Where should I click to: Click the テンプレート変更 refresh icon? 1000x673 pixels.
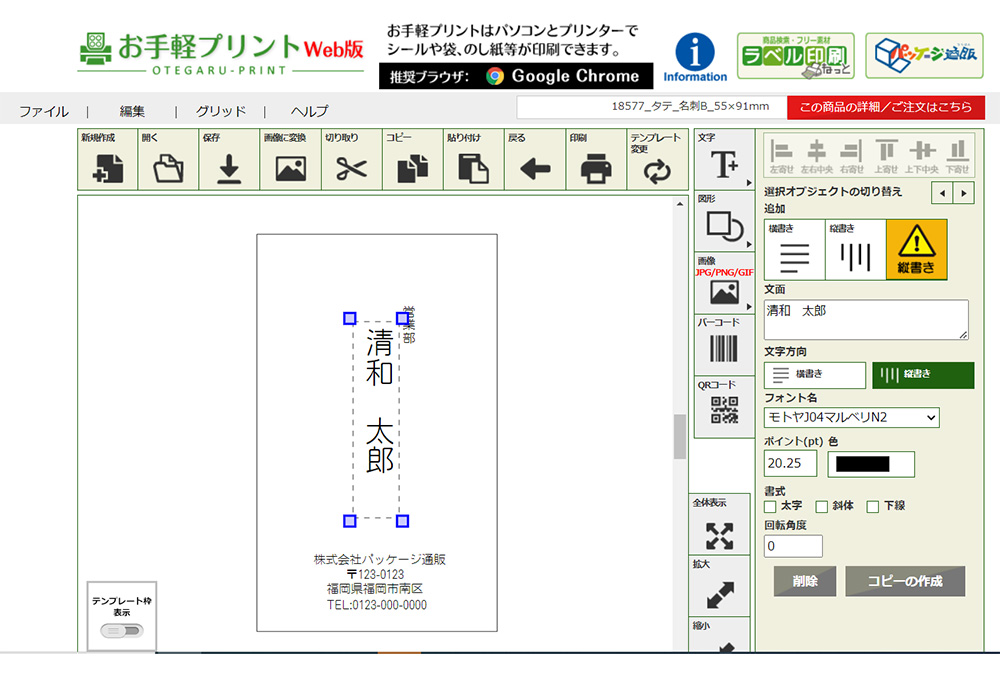(657, 168)
